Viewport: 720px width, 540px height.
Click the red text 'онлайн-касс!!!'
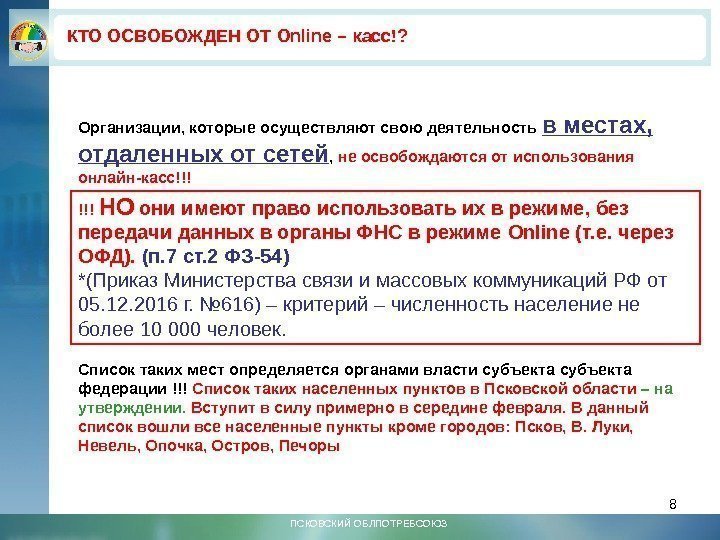[x=135, y=177]
